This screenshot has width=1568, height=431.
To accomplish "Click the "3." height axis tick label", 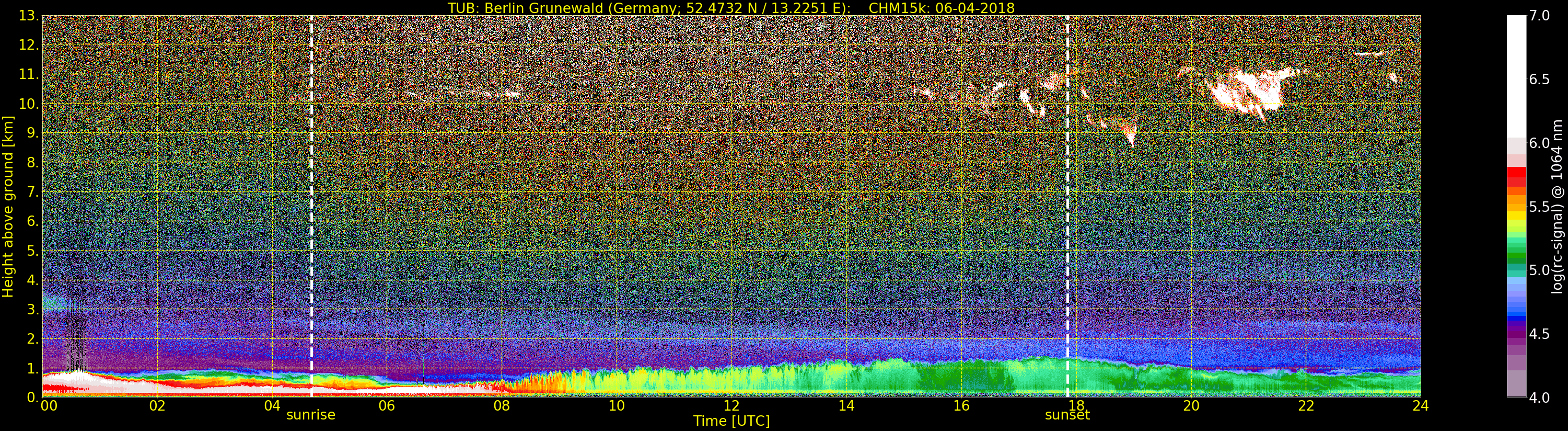I will tap(32, 309).
